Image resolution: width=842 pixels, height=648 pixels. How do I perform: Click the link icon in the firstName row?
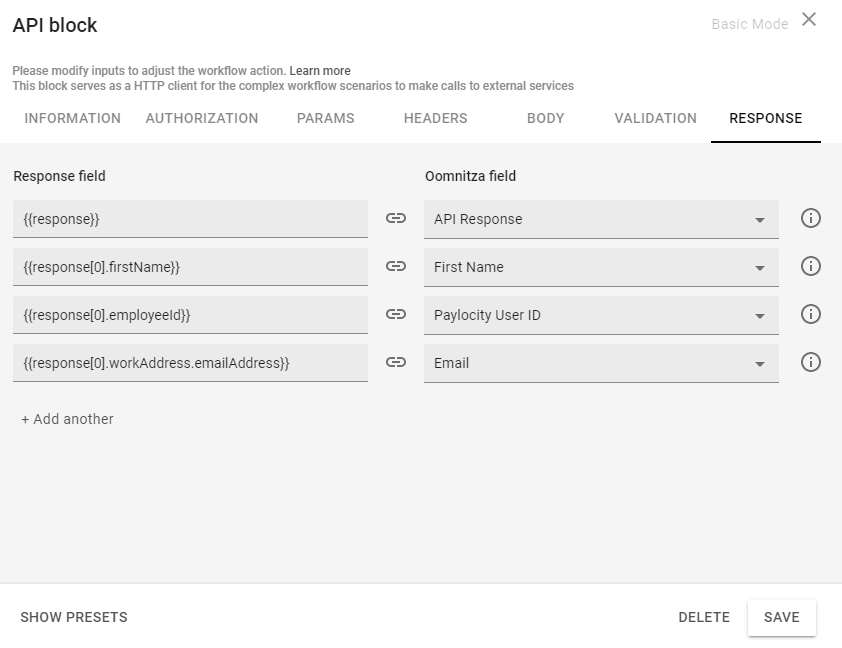point(396,267)
